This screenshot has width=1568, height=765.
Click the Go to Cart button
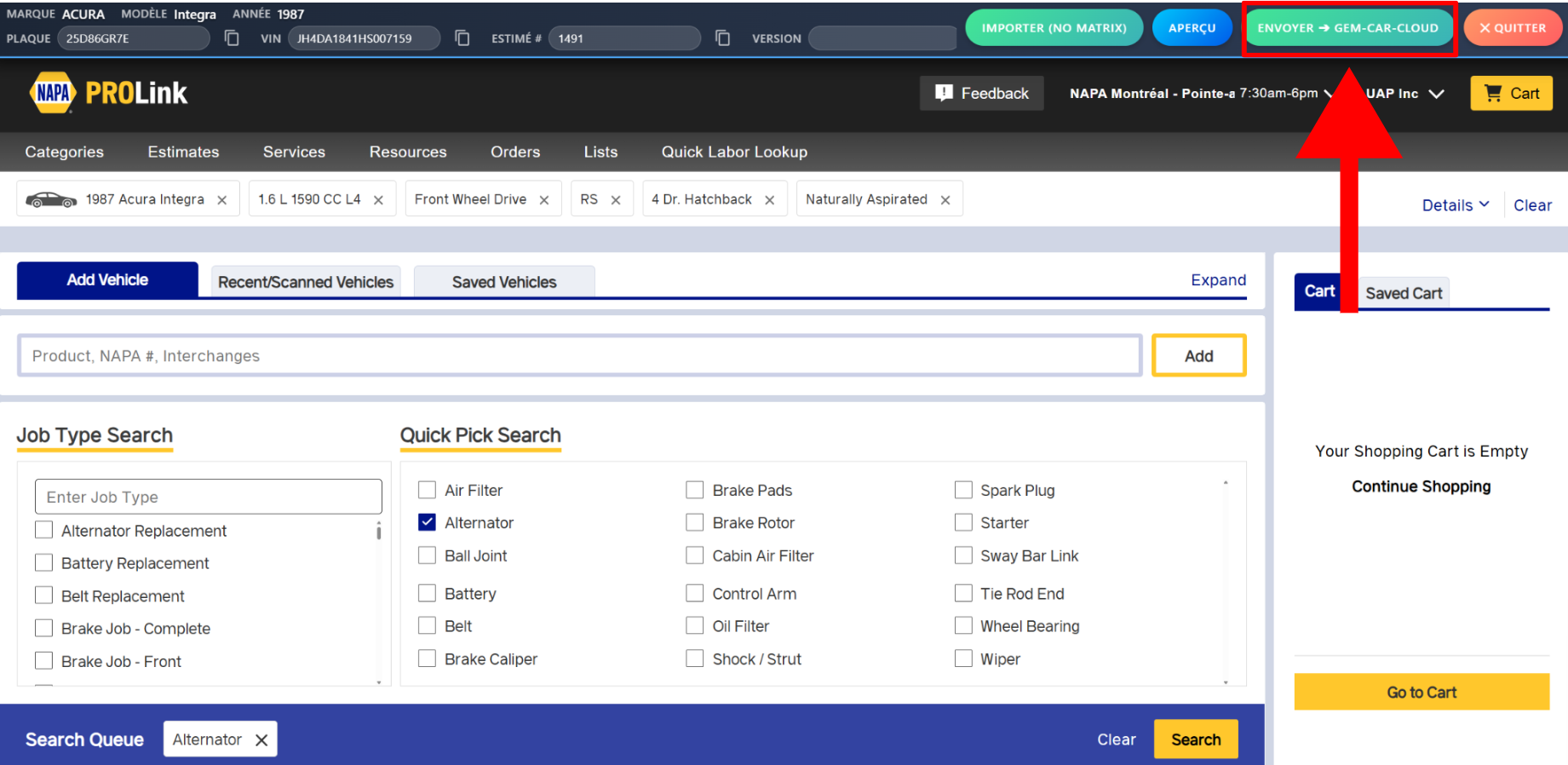click(x=1422, y=692)
